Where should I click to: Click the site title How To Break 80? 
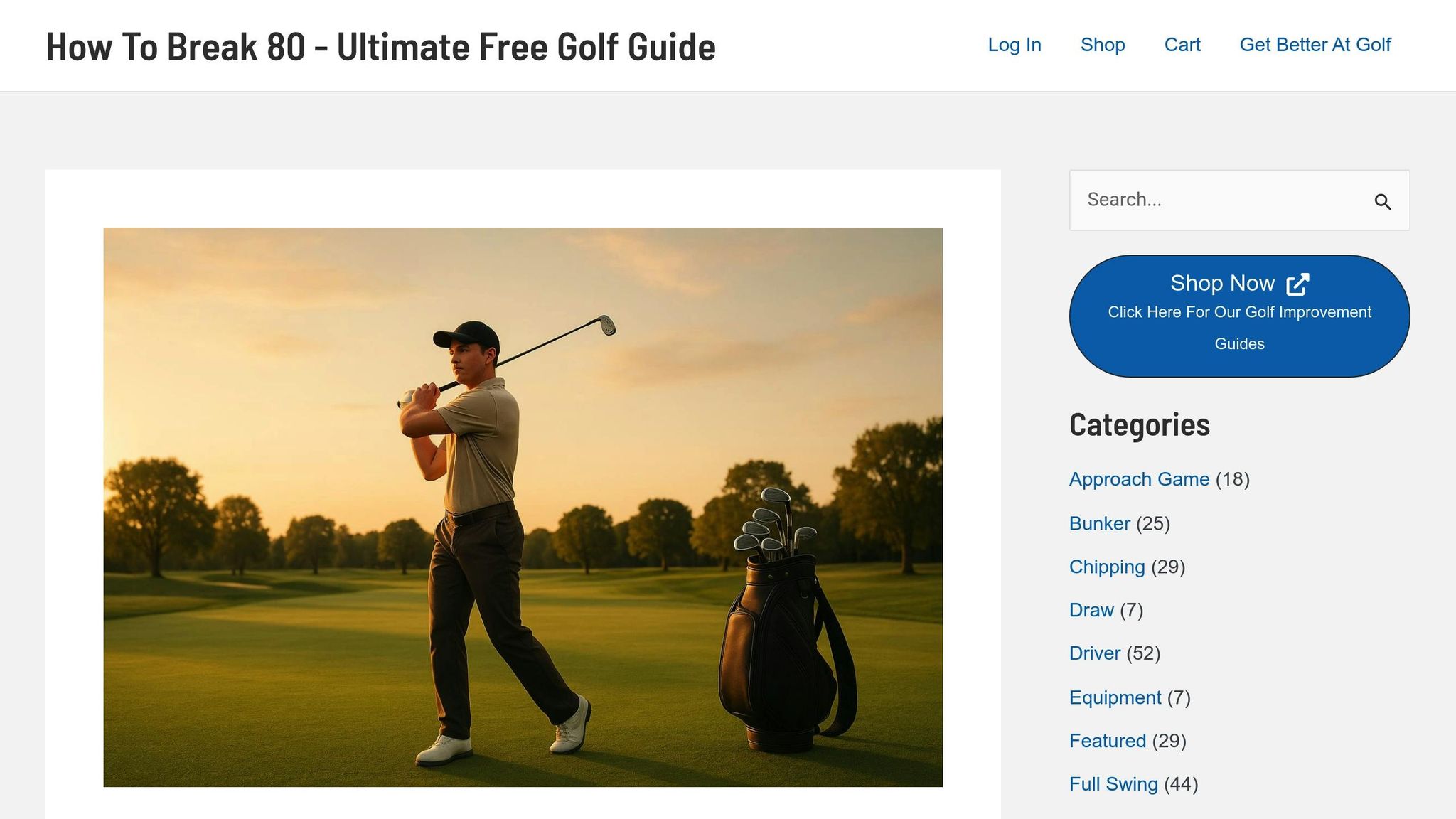pos(381,47)
